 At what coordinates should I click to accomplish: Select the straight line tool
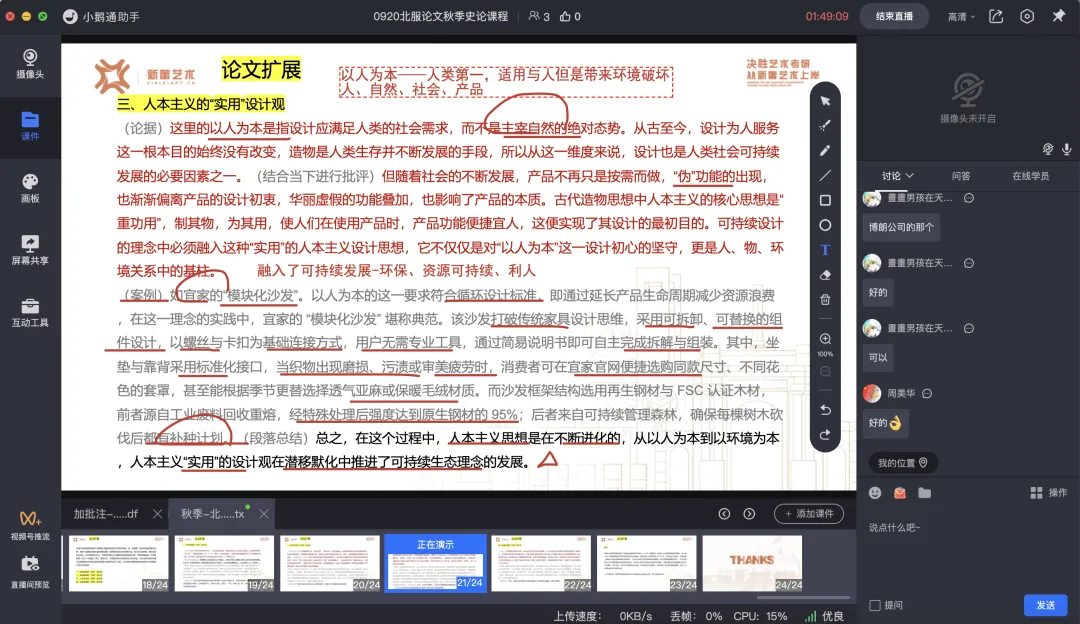click(x=825, y=175)
